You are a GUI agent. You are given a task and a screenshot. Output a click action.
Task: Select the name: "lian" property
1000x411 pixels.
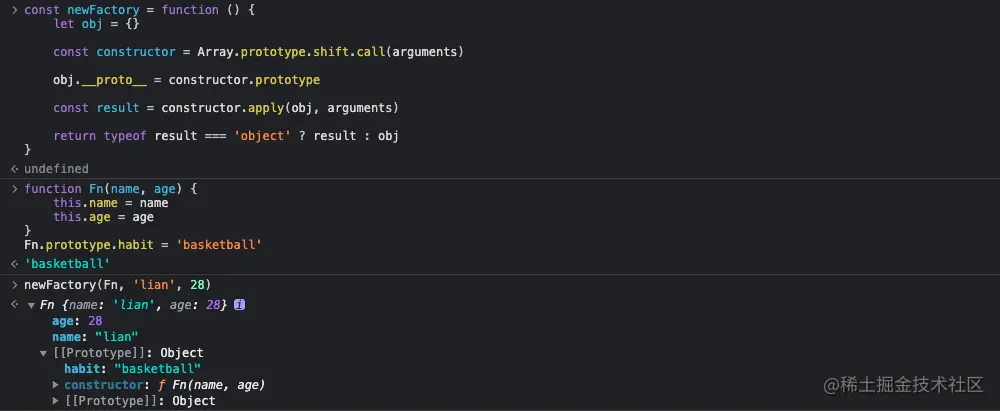(95, 337)
